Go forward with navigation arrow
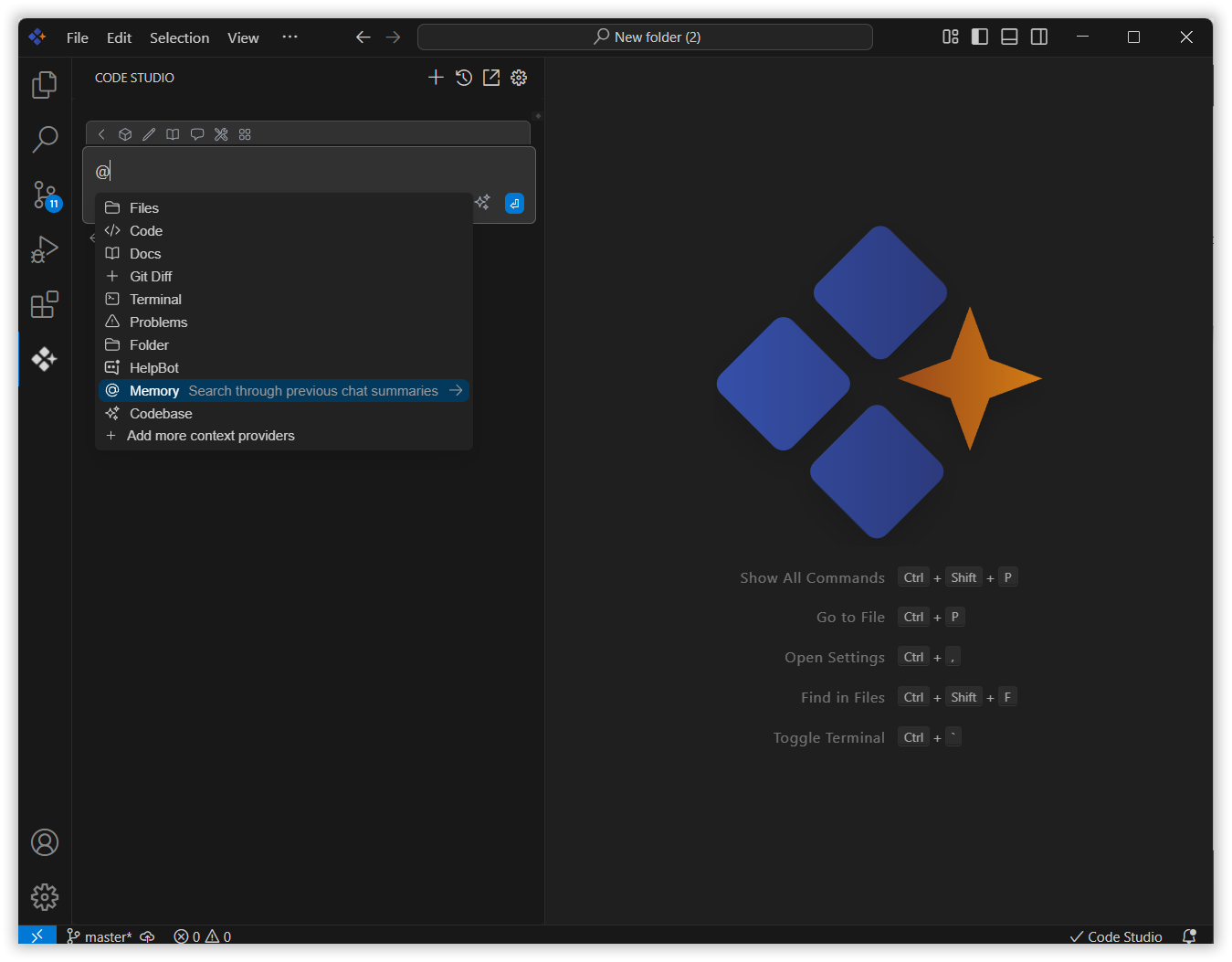Image resolution: width=1232 pixels, height=962 pixels. tap(393, 37)
